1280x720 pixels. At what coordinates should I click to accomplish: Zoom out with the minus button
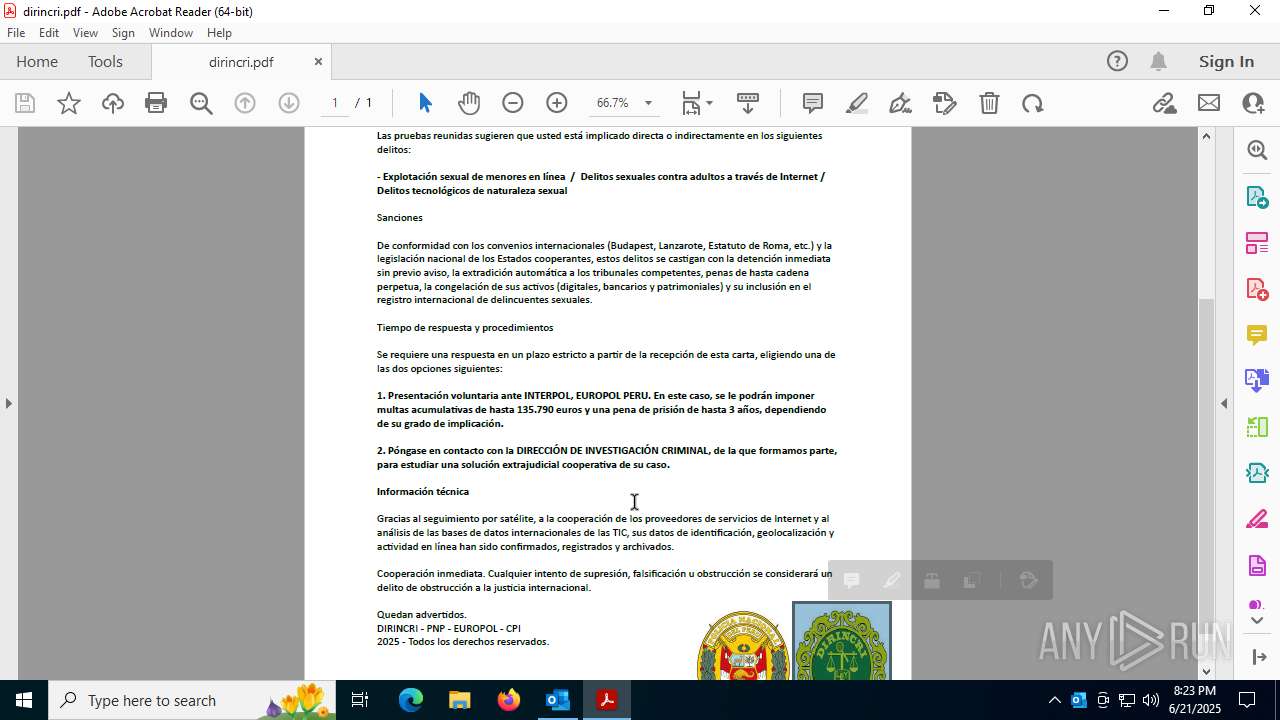click(513, 103)
